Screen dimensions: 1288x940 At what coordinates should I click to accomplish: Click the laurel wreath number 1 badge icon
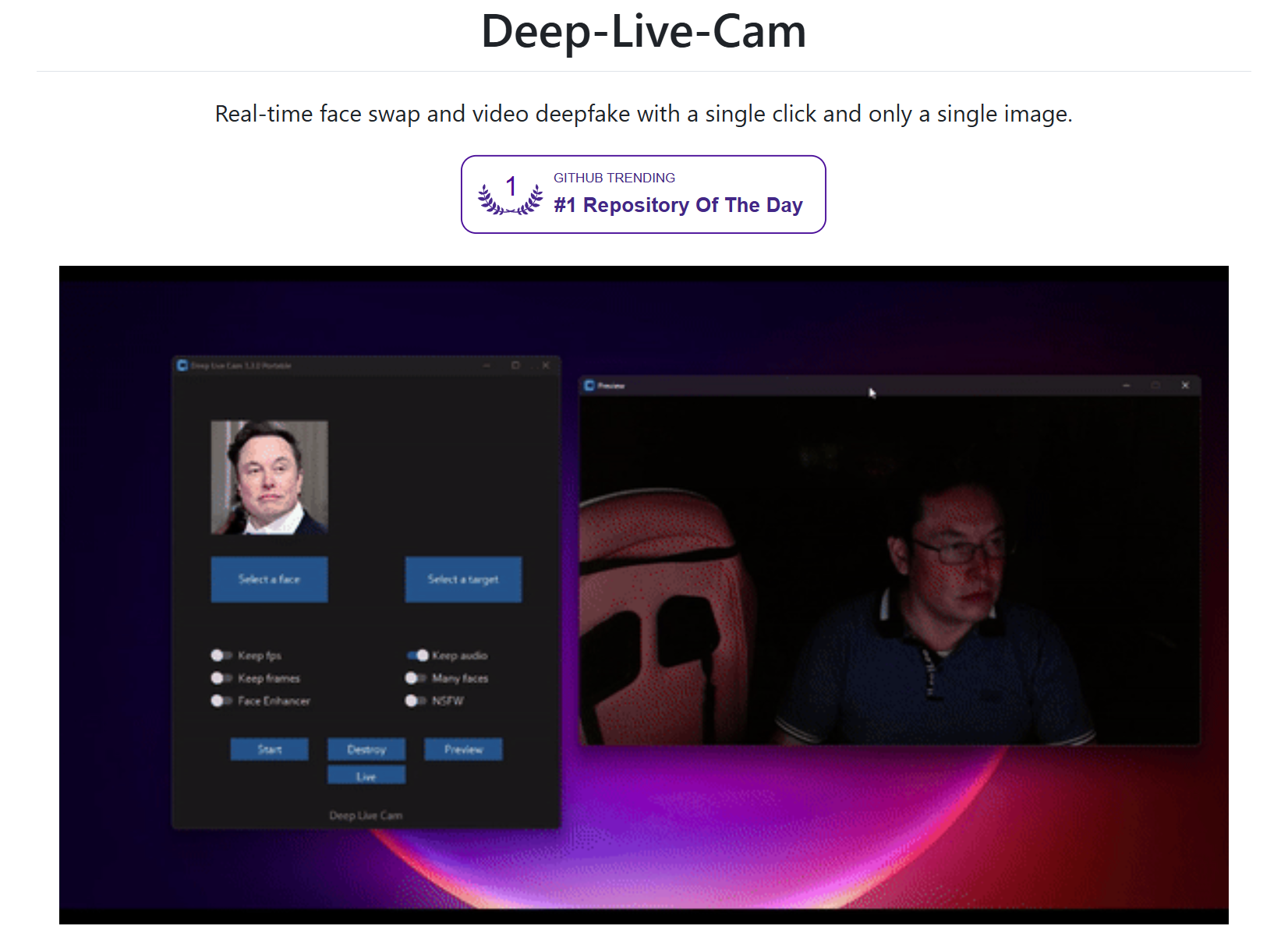click(x=508, y=194)
